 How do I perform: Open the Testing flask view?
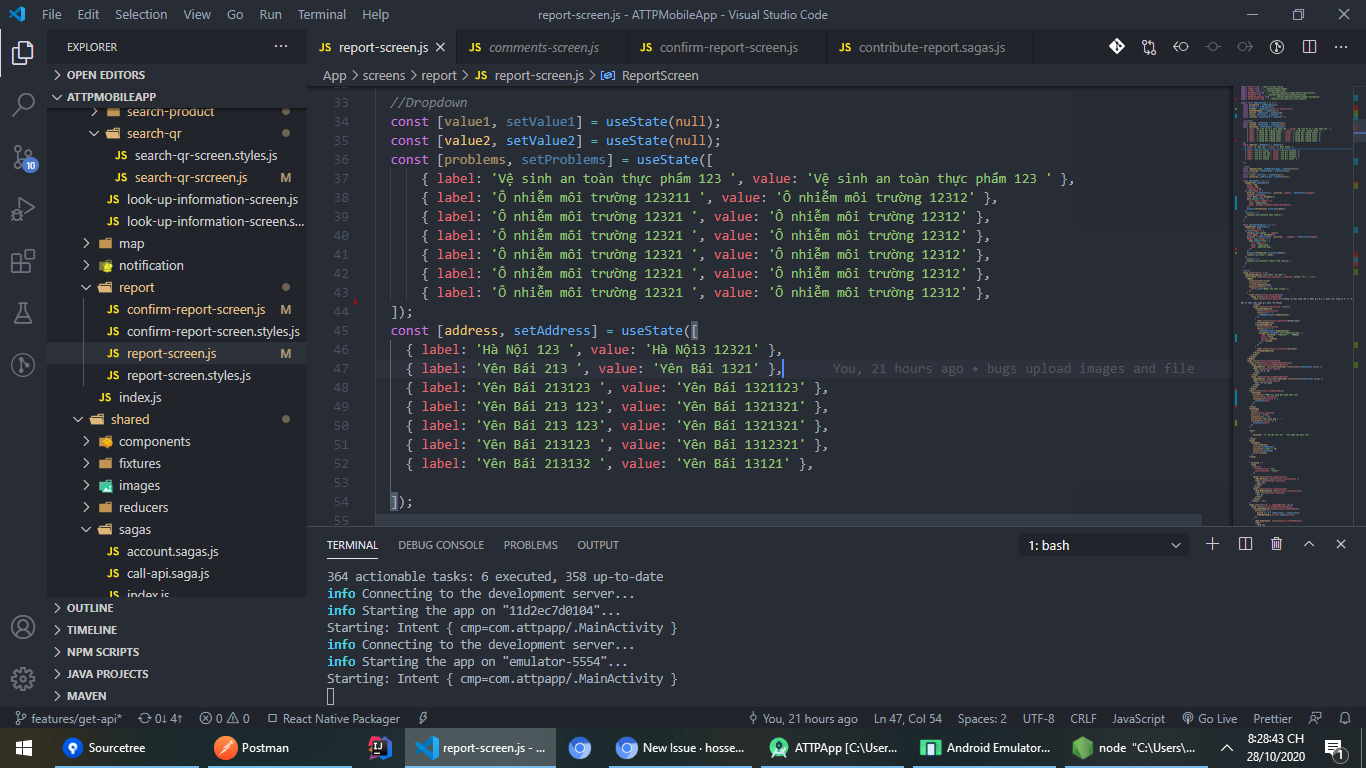click(23, 314)
